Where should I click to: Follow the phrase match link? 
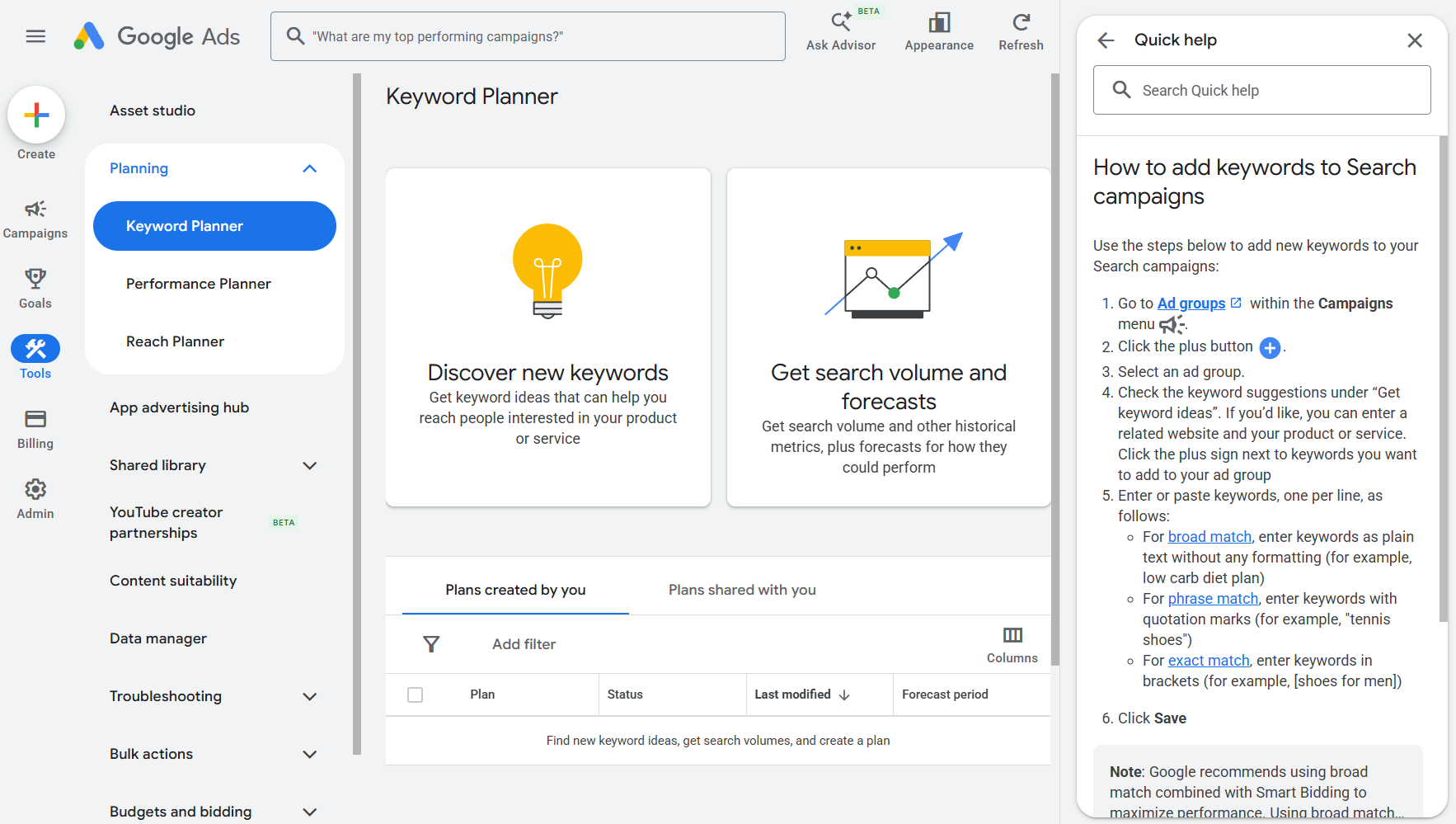[1213, 599]
